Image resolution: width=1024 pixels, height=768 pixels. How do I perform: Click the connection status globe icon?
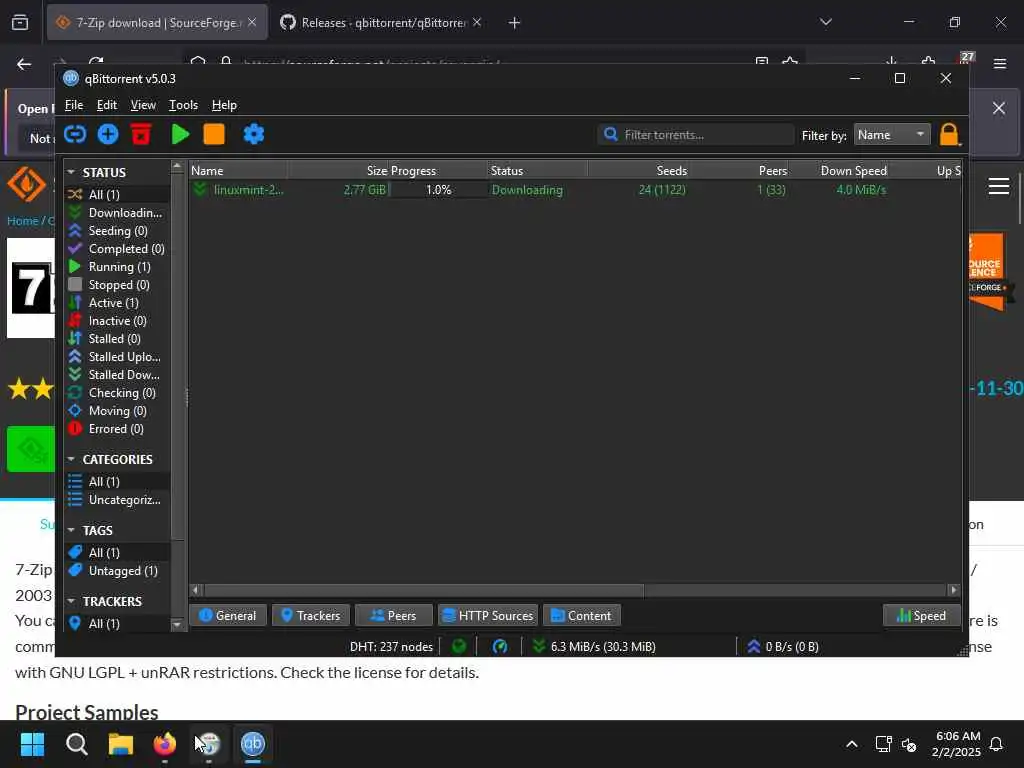[x=459, y=647]
